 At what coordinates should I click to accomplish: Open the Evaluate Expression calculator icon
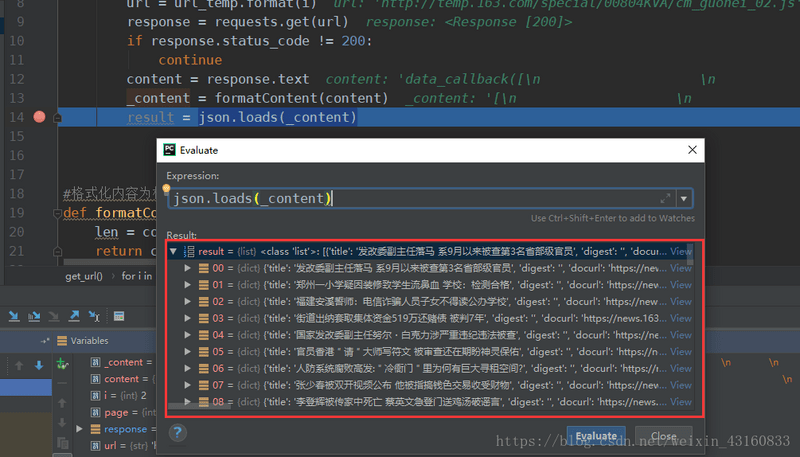(119, 316)
